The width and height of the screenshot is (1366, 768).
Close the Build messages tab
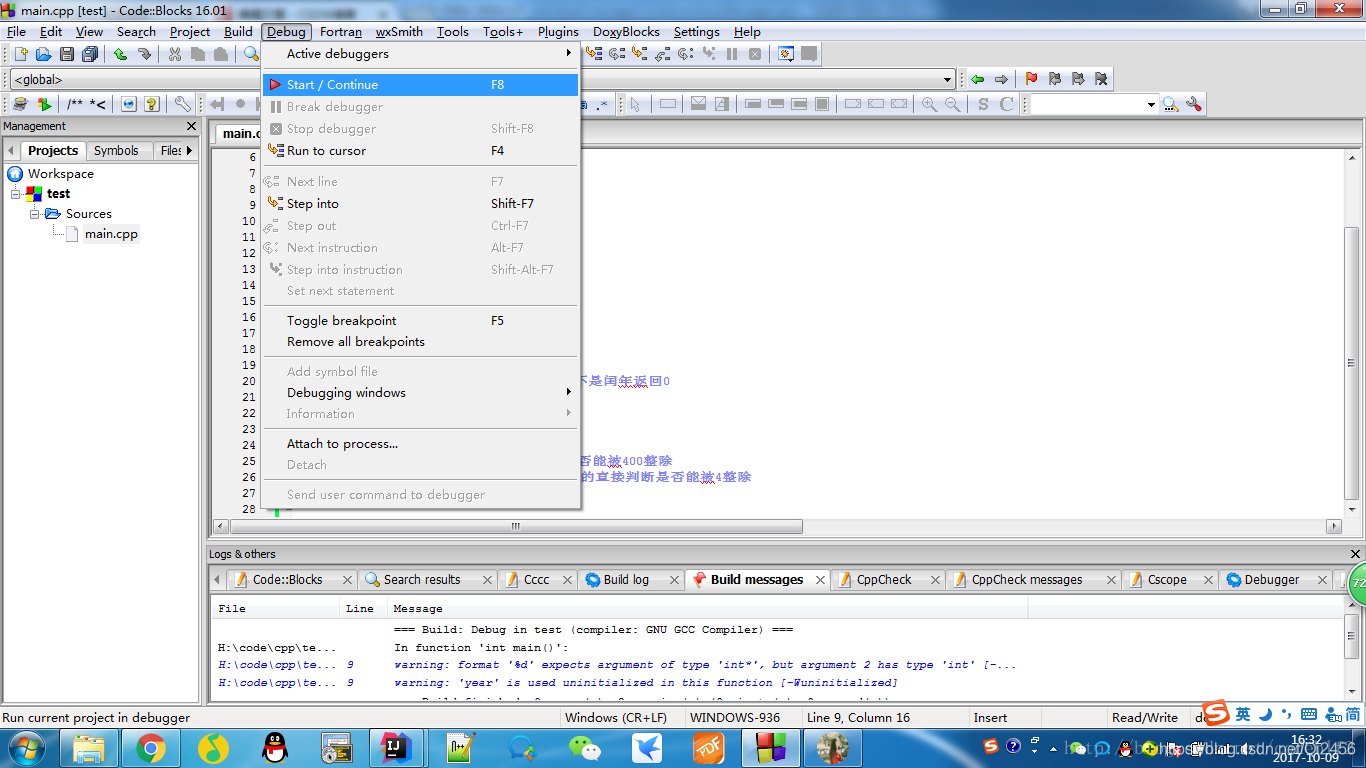(x=820, y=580)
